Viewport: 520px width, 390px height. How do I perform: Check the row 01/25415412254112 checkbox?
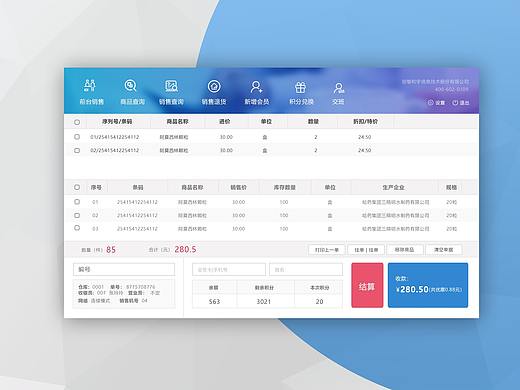pyautogui.click(x=77, y=137)
